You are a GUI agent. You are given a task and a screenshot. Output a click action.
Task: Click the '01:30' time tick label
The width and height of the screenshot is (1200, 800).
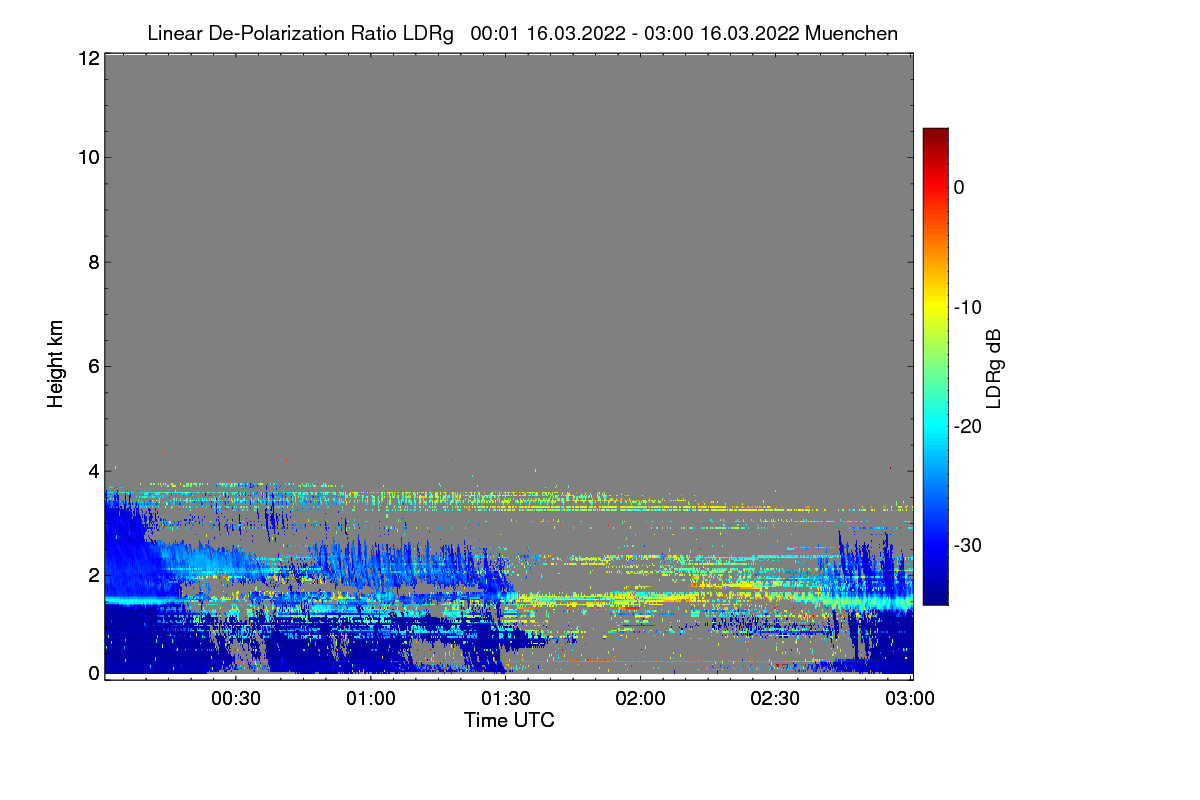pos(506,699)
